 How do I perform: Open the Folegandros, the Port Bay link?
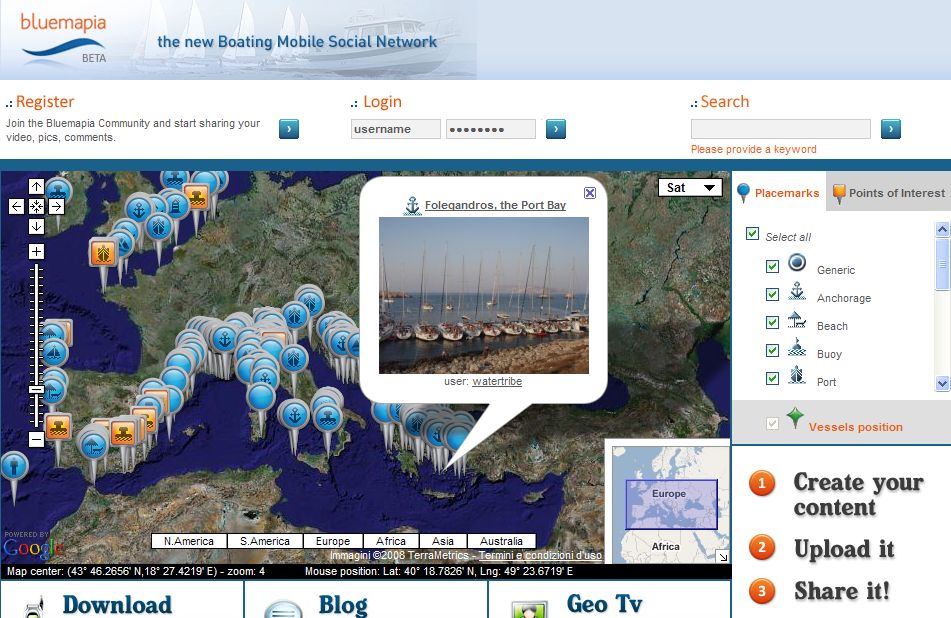tap(496, 205)
